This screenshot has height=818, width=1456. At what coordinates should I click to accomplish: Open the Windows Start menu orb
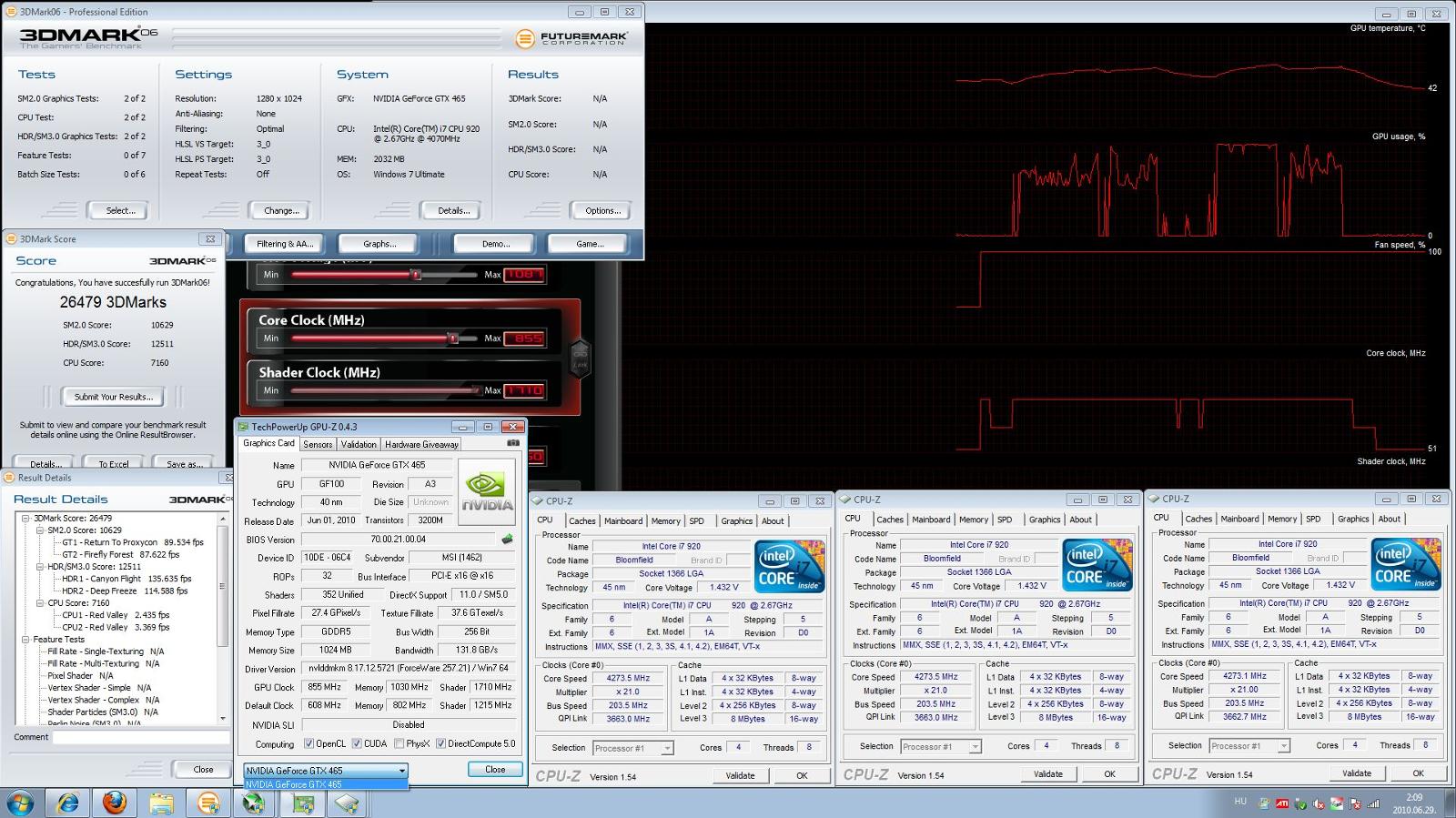(20, 803)
